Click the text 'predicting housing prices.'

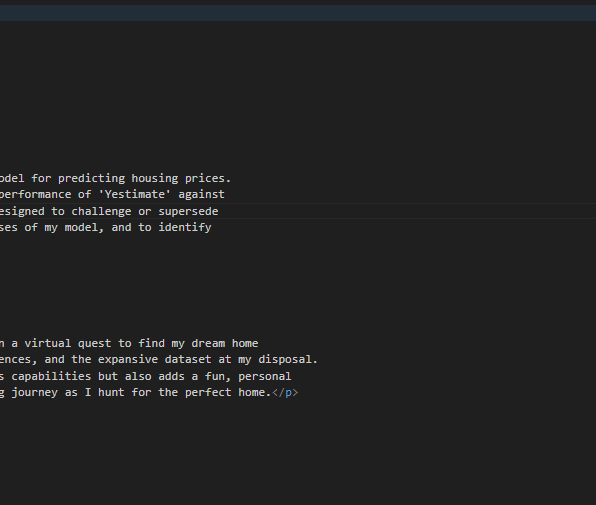[144, 178]
